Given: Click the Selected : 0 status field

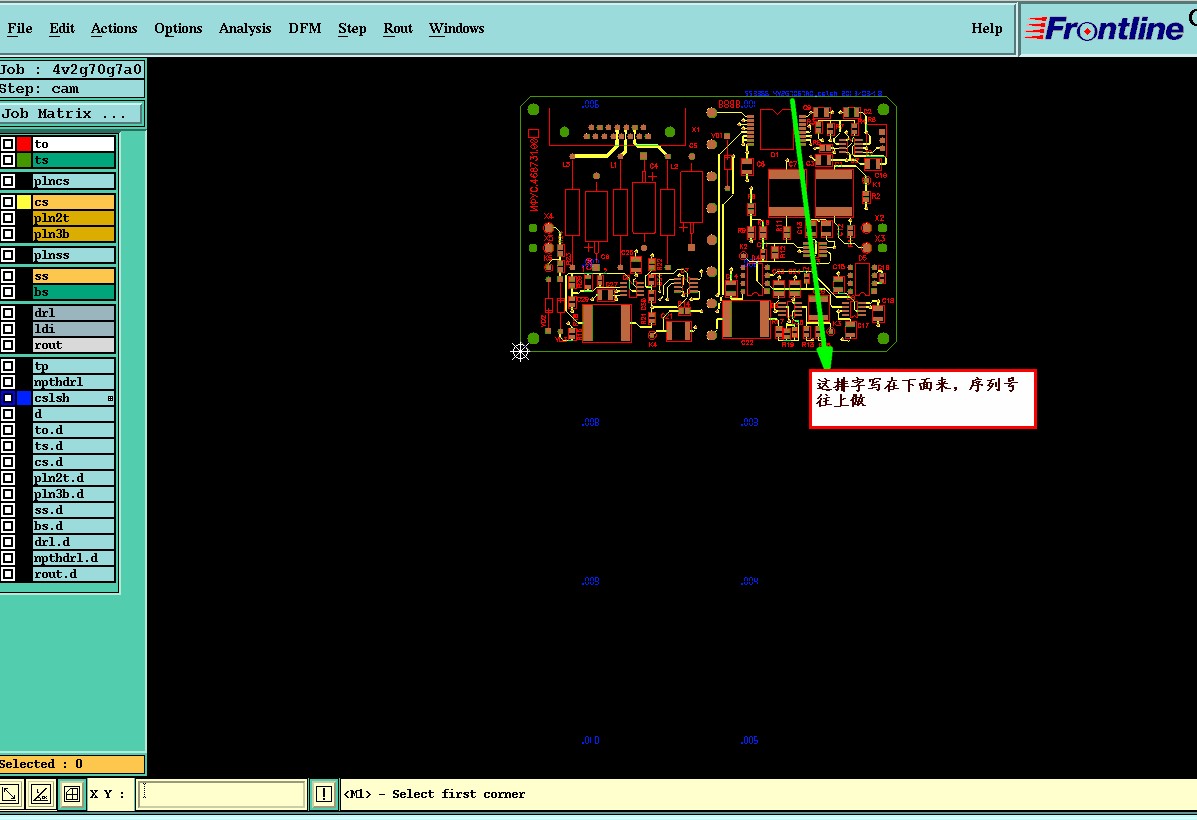Looking at the screenshot, I should pos(72,764).
